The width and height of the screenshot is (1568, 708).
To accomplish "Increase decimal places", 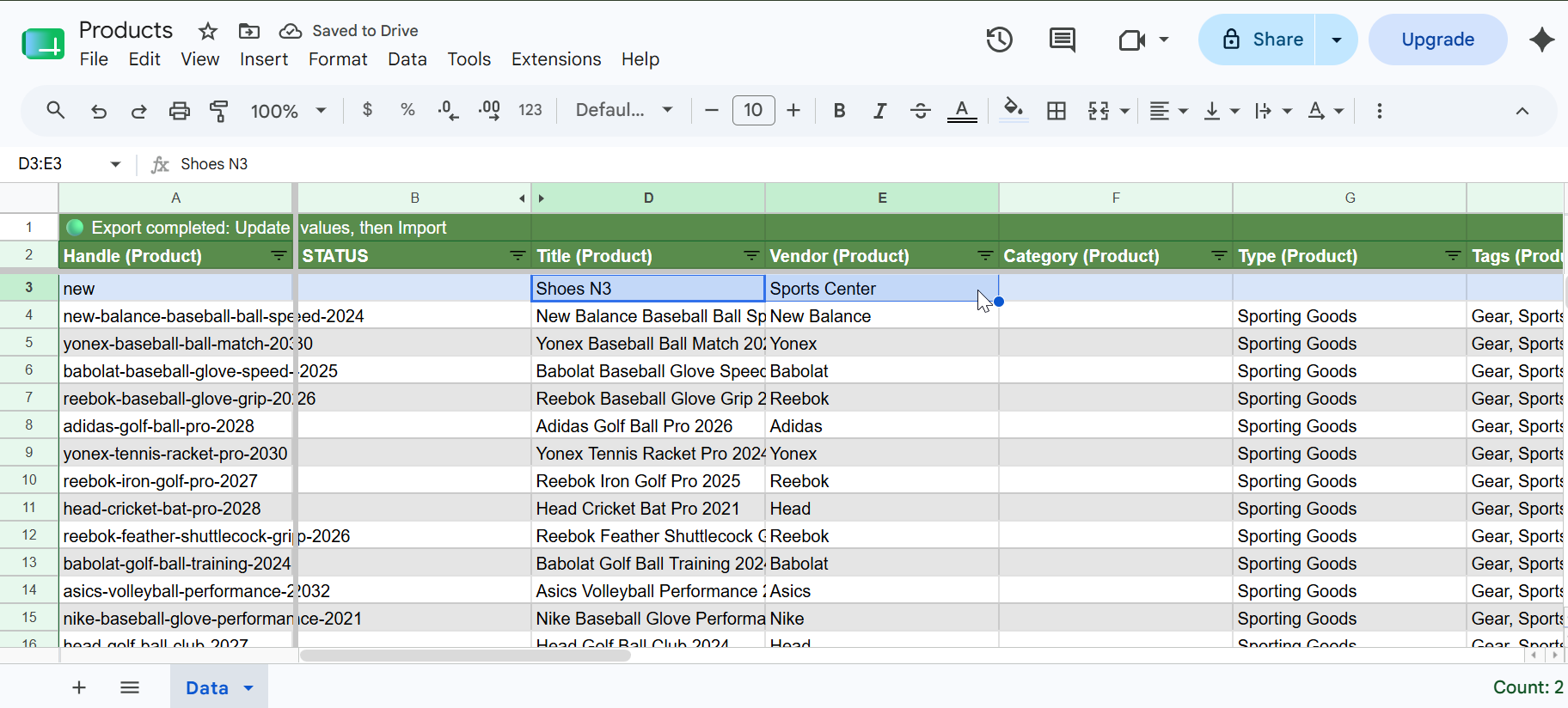I will click(x=489, y=110).
